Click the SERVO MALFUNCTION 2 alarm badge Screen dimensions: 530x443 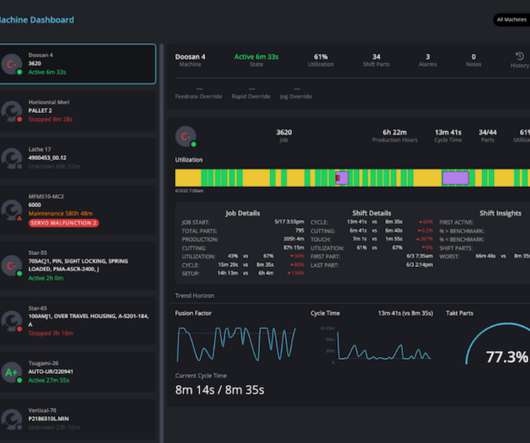[64, 223]
